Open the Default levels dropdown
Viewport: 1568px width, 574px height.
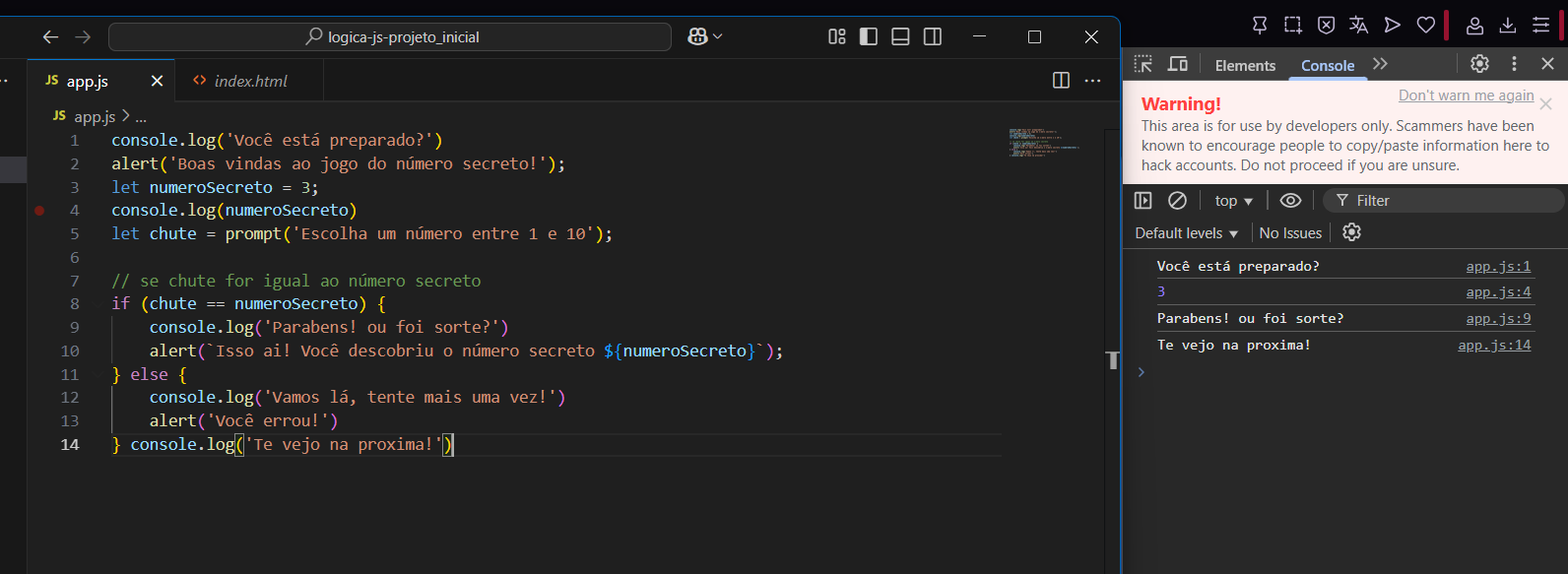click(x=1187, y=233)
